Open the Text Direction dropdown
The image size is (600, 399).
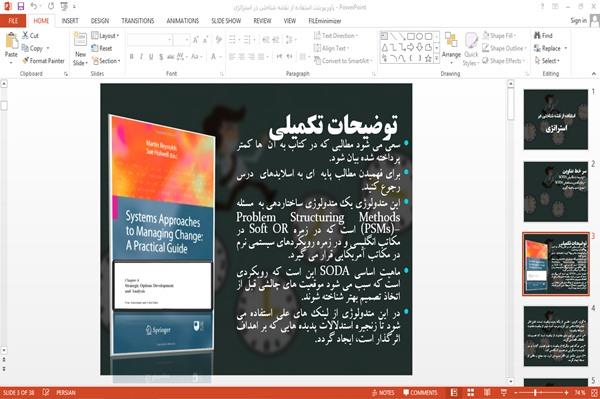[x=336, y=36]
